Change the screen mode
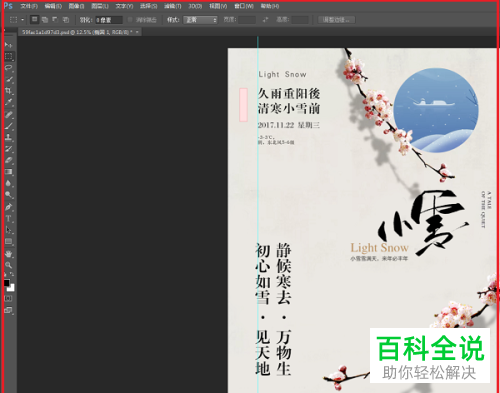This screenshot has height=393, width=500. 9,310
